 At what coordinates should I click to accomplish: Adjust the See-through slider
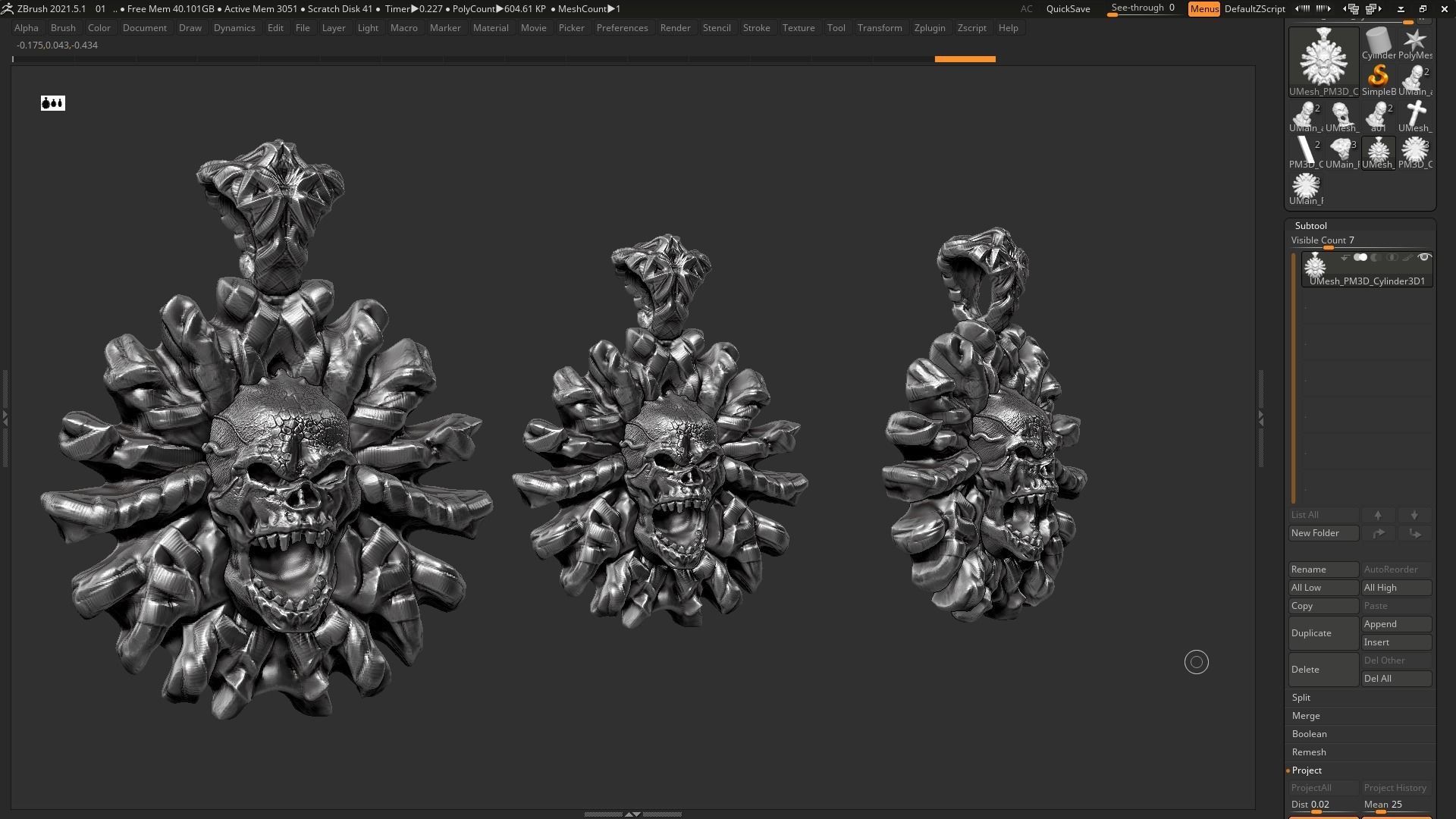coord(1144,9)
